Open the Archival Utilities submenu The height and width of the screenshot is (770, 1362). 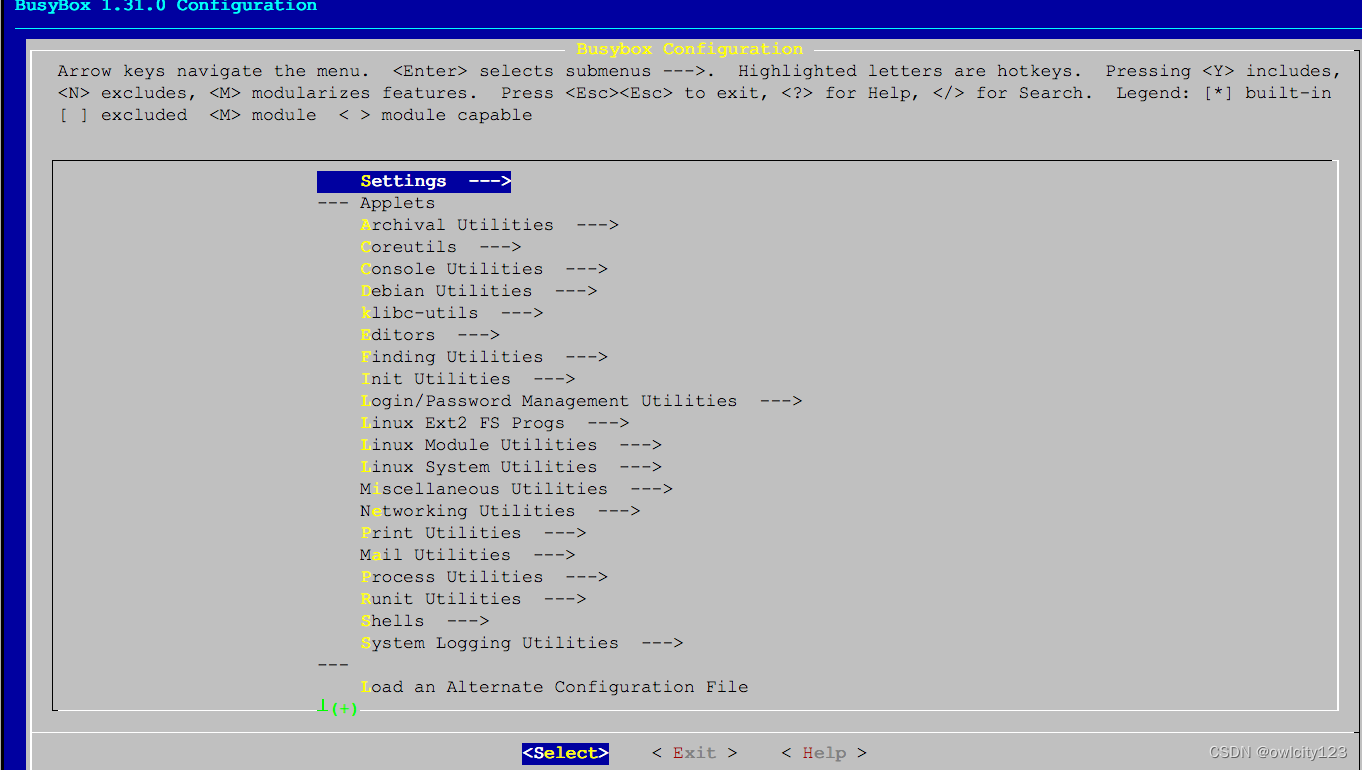pyautogui.click(x=457, y=224)
